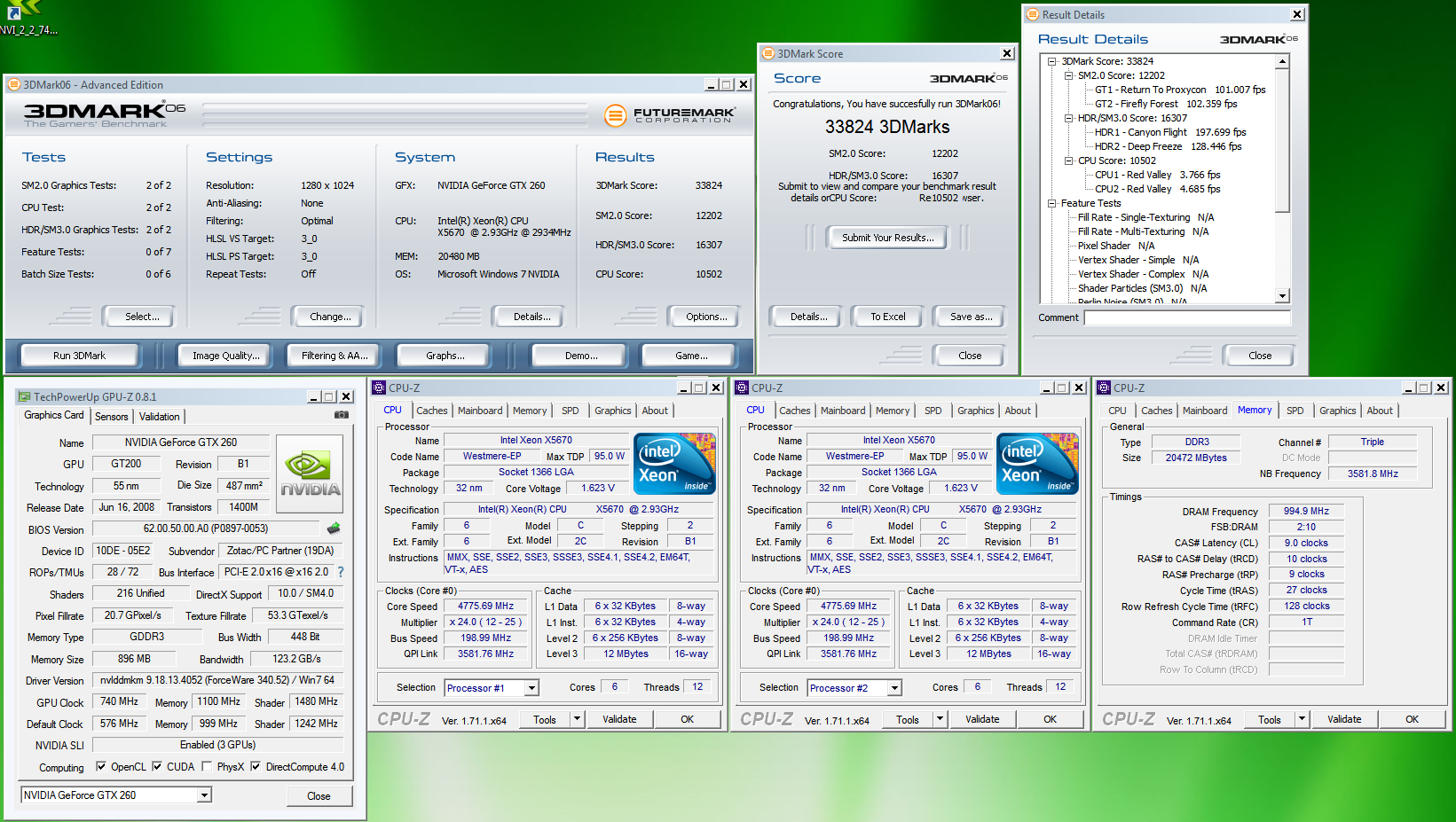Click the title icon of the Memory CPU-Z window
Image resolution: width=1456 pixels, height=822 pixels.
(1104, 388)
